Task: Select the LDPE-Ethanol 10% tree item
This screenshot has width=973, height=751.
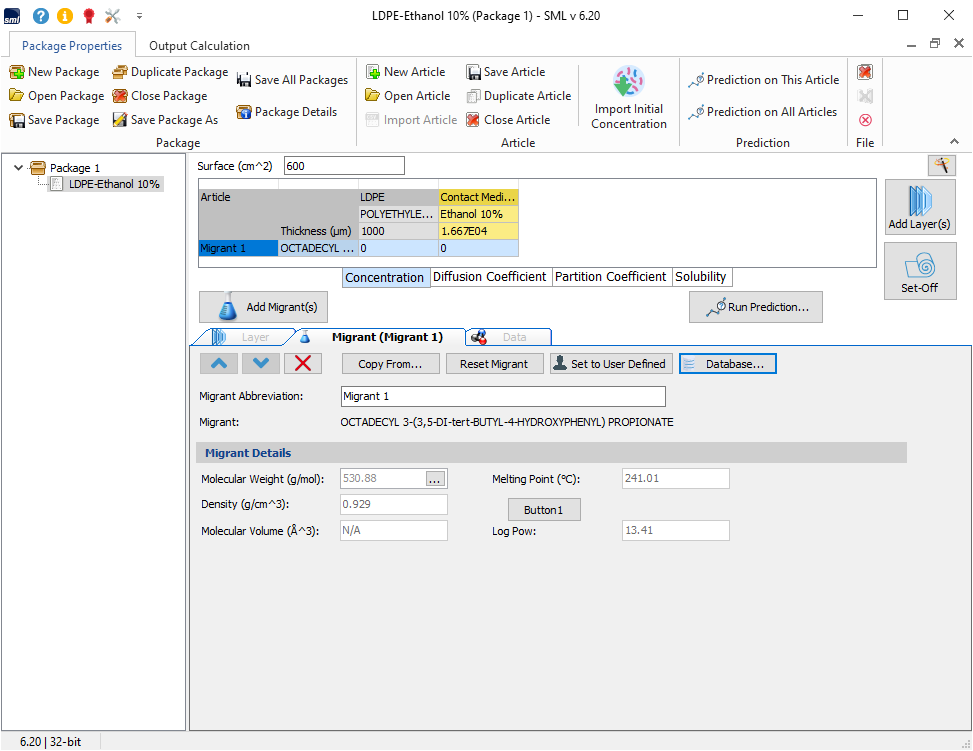Action: 113,184
